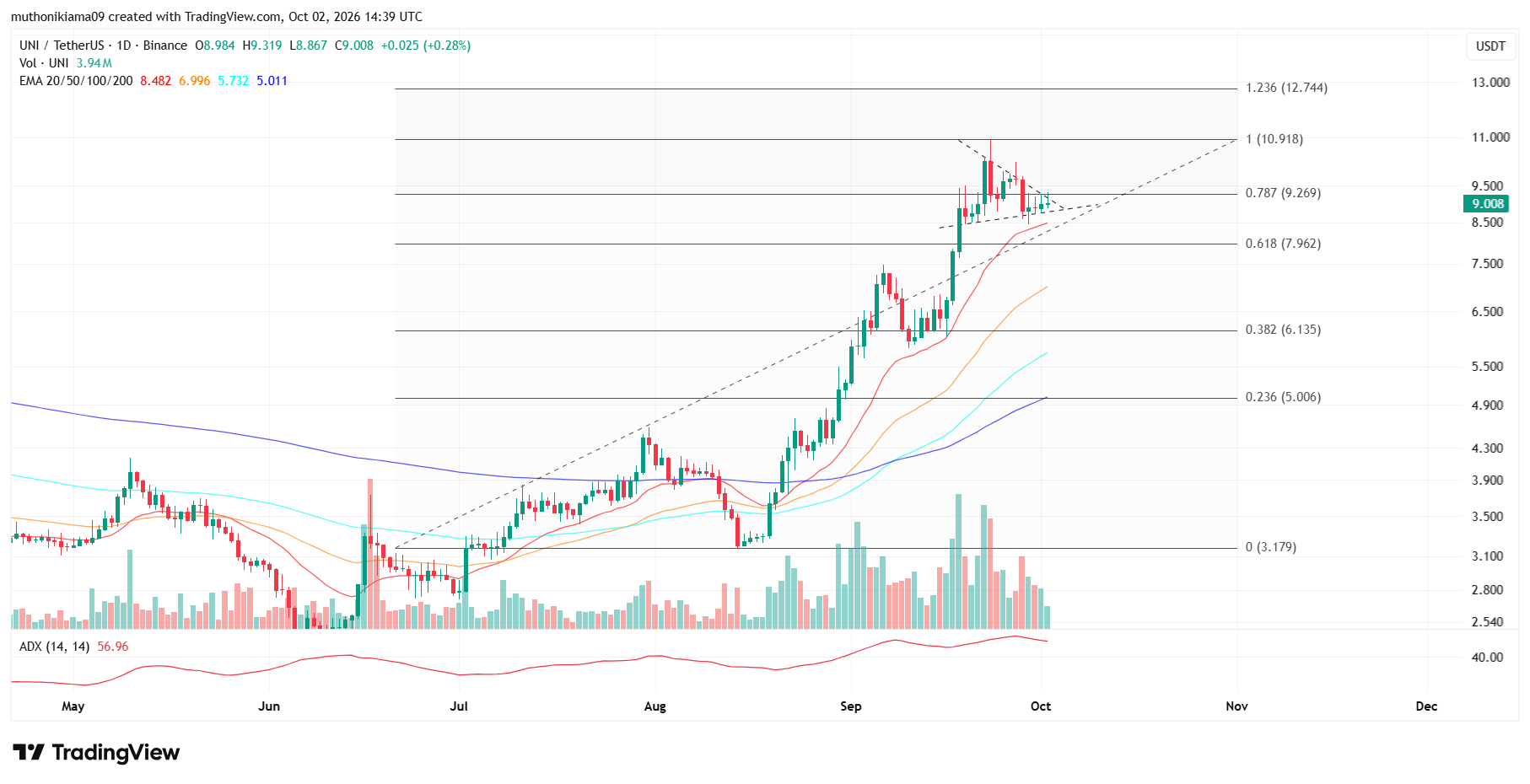1530x784 pixels.
Task: Click the 40.00 ADX axis label
Action: [1487, 658]
